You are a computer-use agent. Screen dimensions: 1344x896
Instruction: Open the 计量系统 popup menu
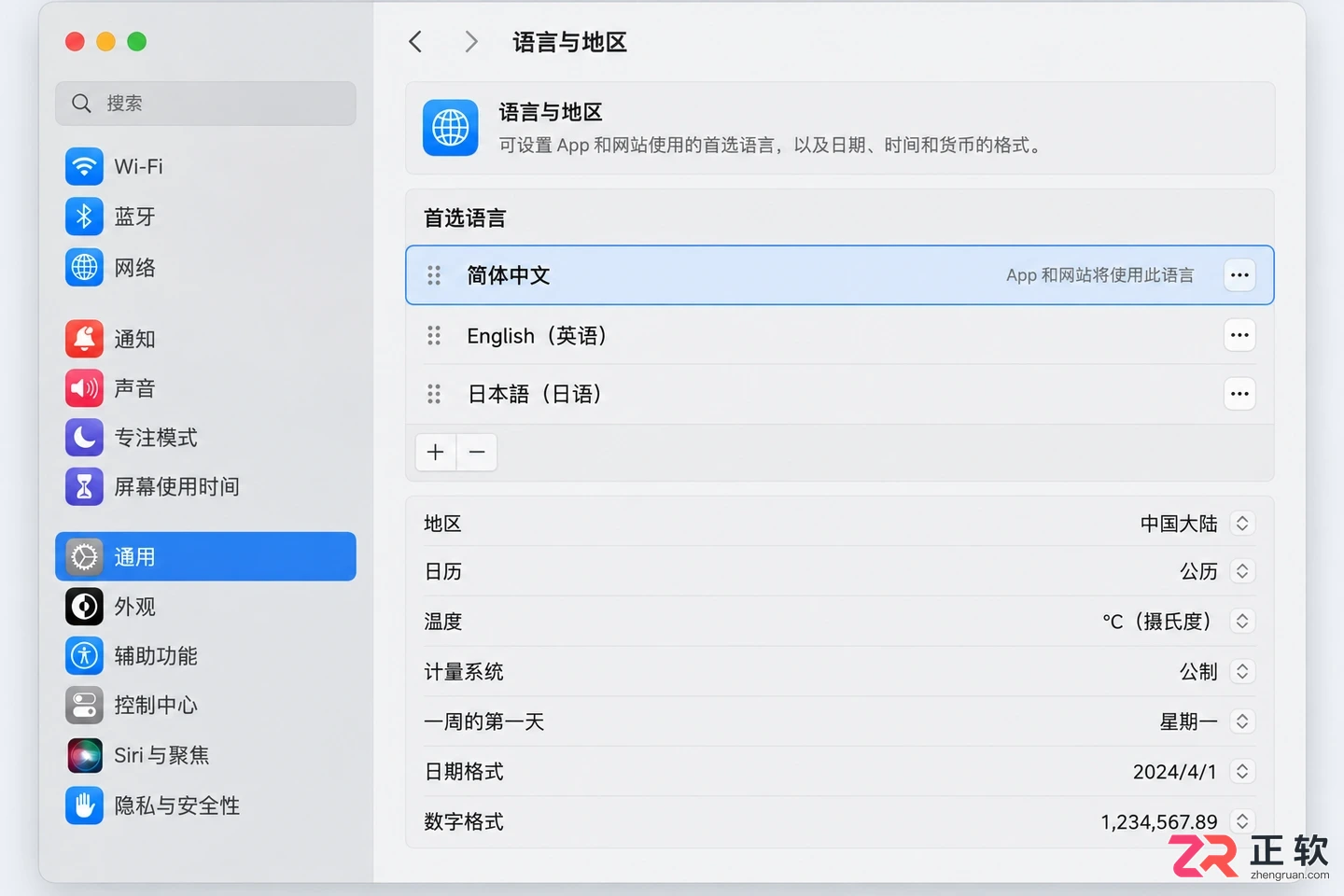pos(1241,671)
